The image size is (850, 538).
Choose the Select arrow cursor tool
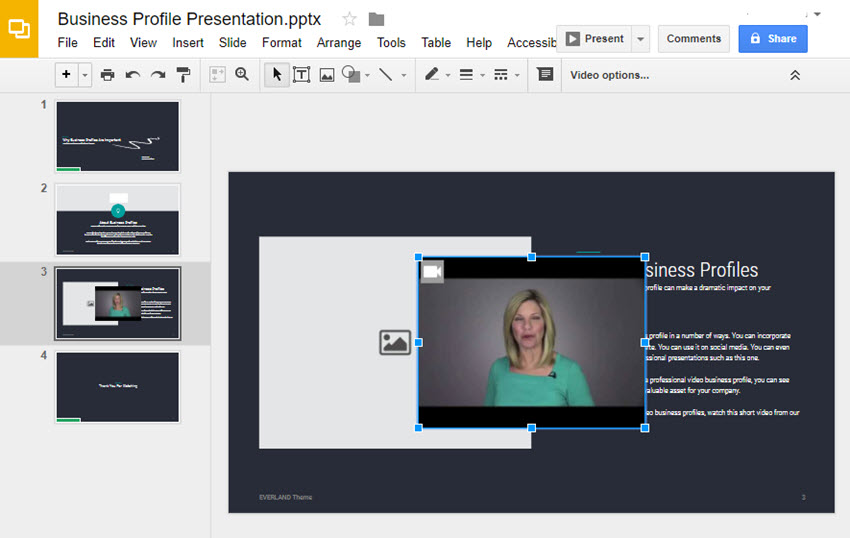coord(276,75)
